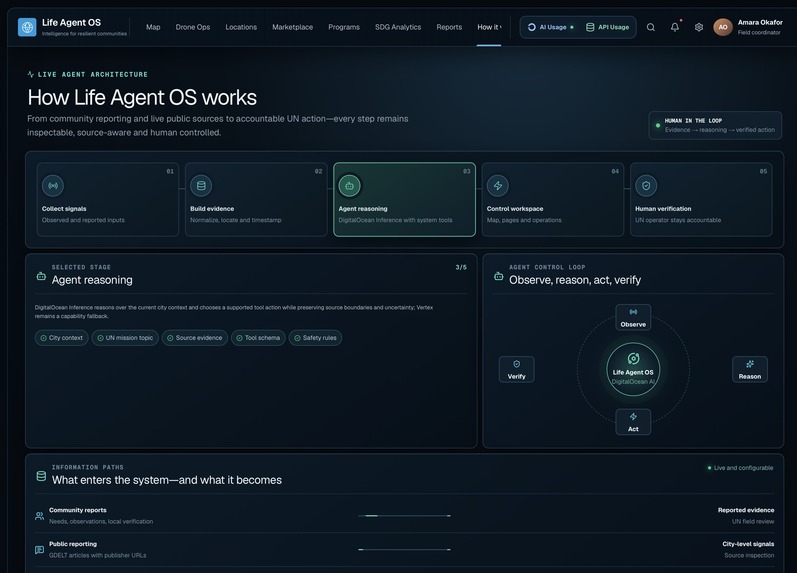Open the notifications bell icon
This screenshot has width=797, height=573.
click(675, 27)
